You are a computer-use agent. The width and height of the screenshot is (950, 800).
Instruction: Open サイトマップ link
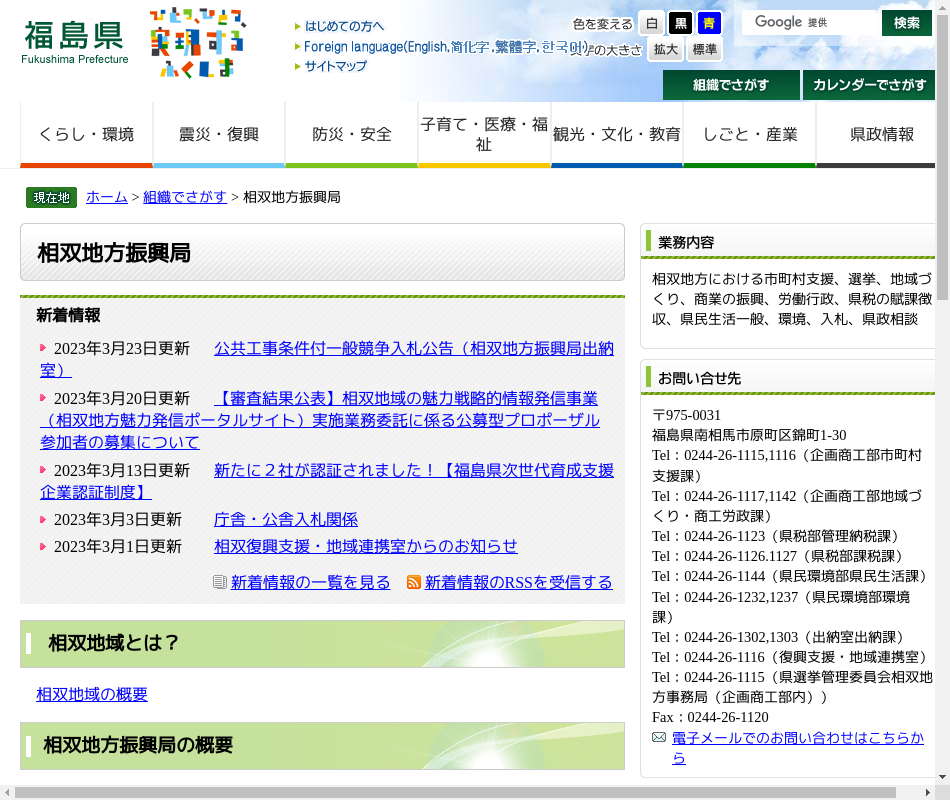[336, 66]
